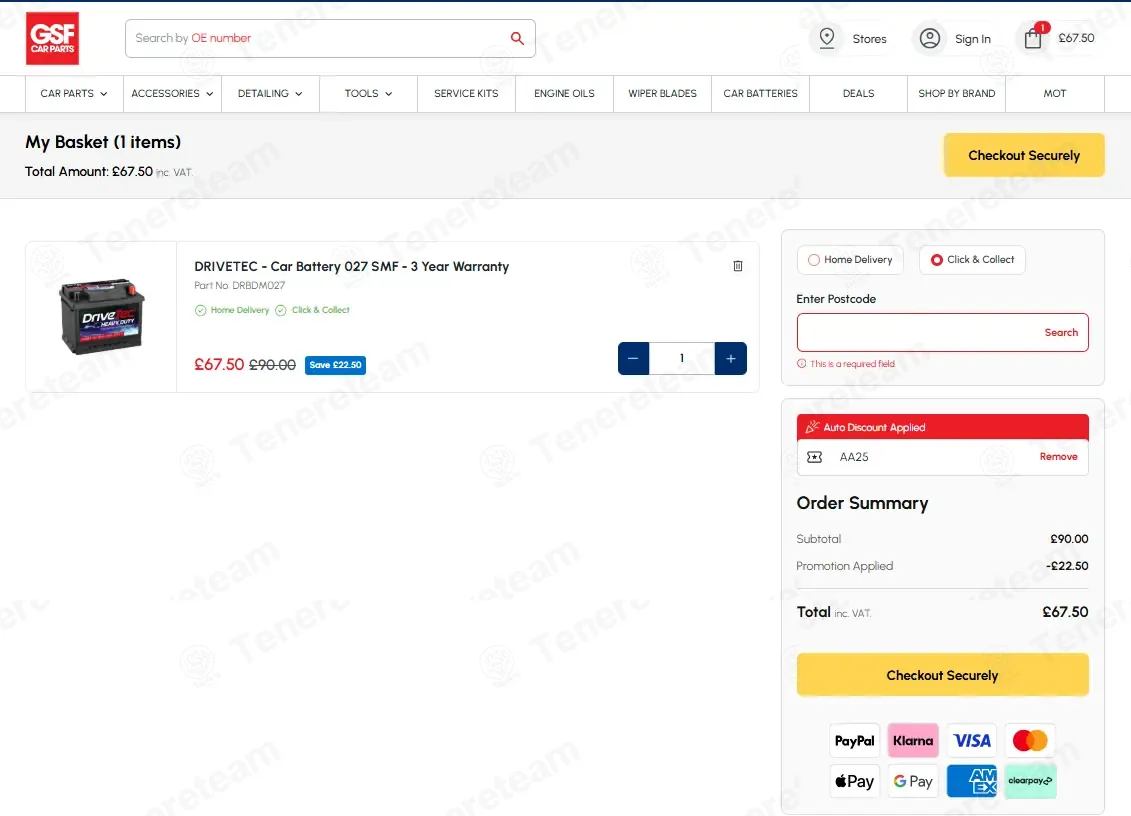Viewport: 1131px width, 816px height.
Task: Expand the Tools menu dropdown
Action: [x=369, y=94]
